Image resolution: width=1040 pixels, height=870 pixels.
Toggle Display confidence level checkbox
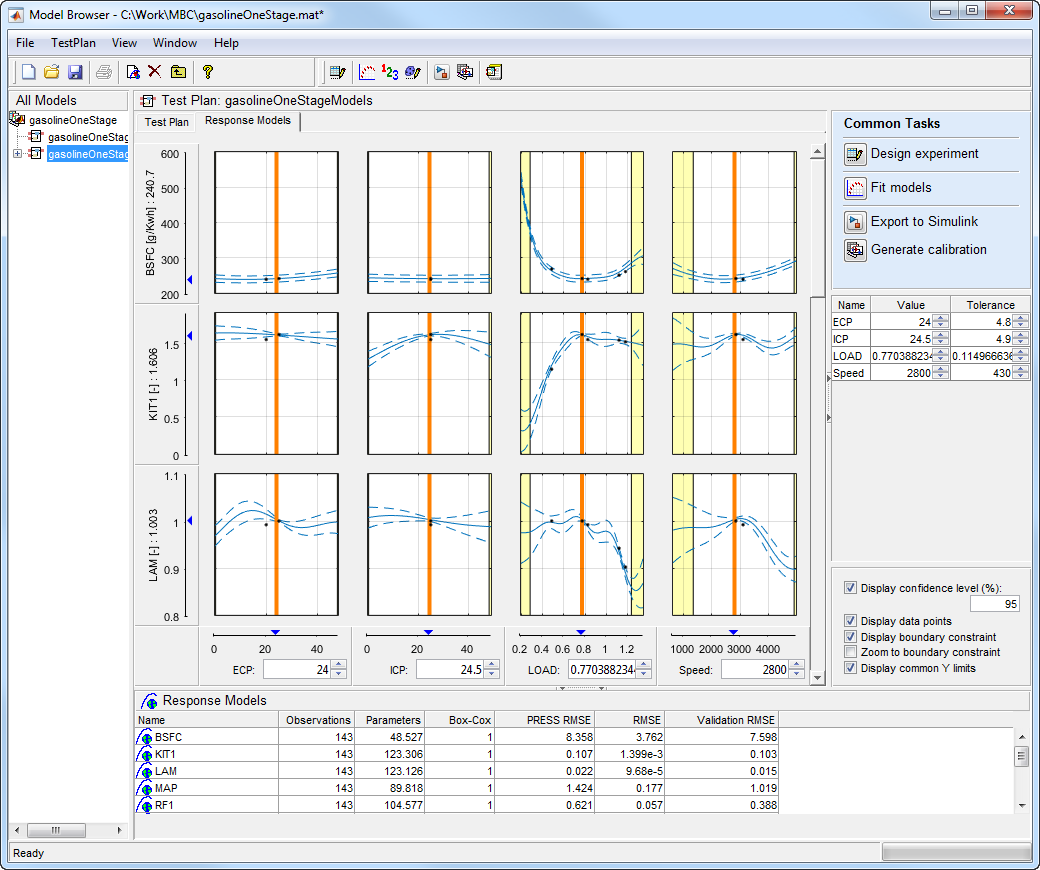[851, 588]
